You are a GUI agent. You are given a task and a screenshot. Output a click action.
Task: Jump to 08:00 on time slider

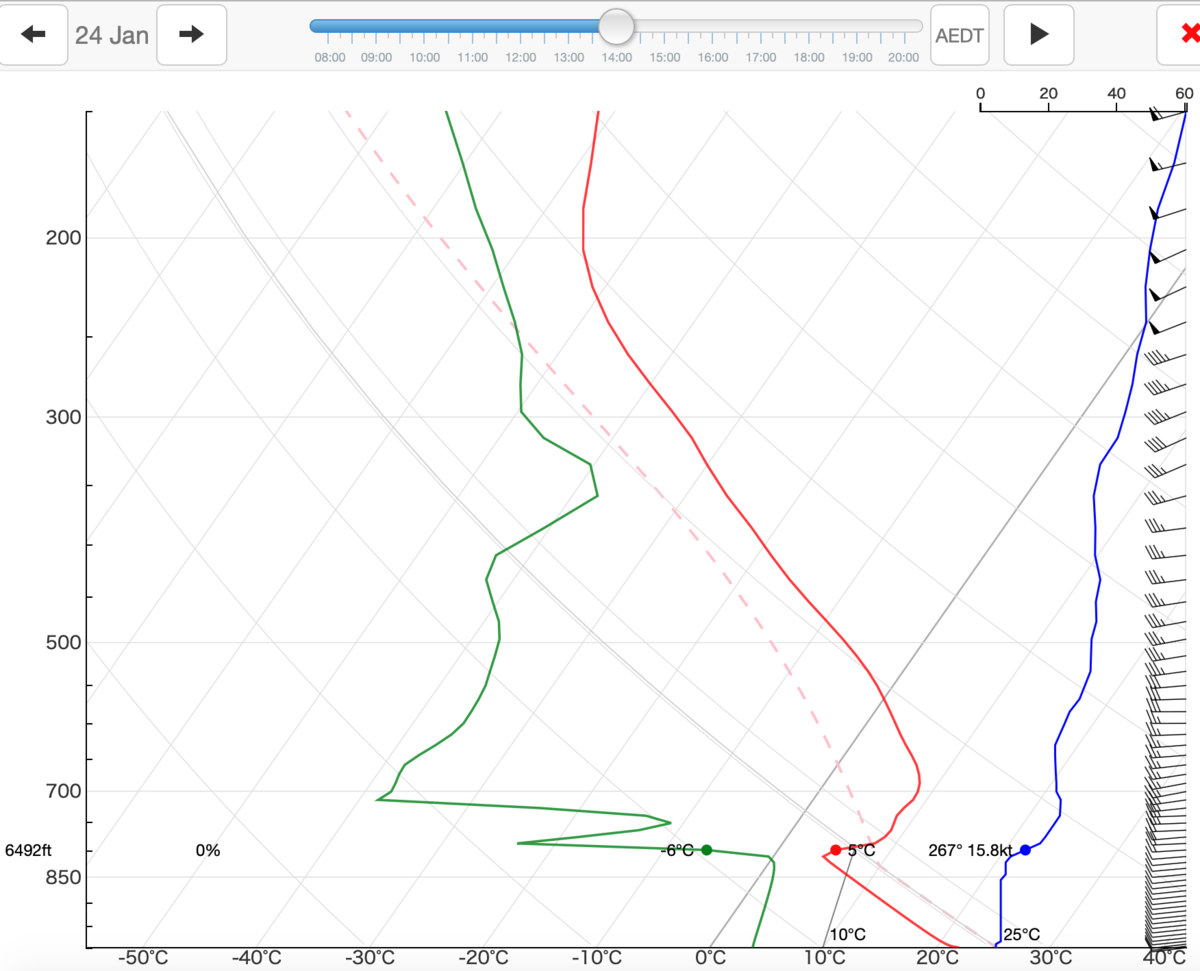tap(330, 58)
